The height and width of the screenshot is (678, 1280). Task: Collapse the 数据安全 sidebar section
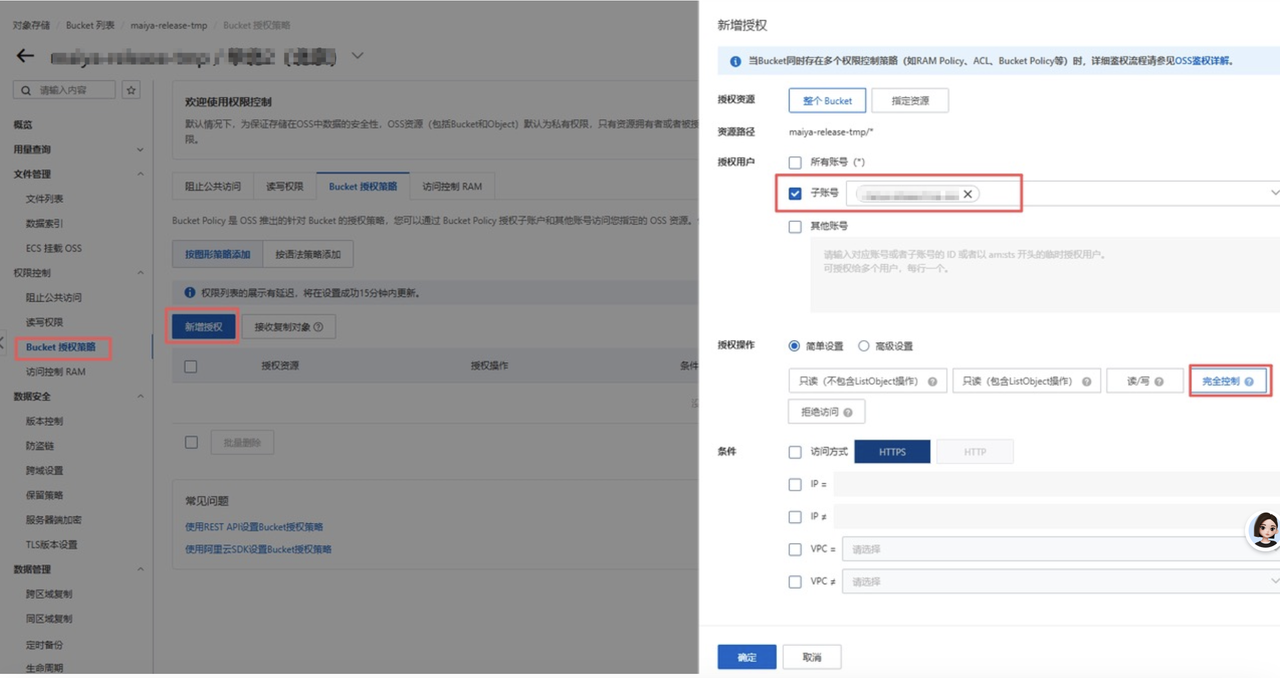point(139,397)
